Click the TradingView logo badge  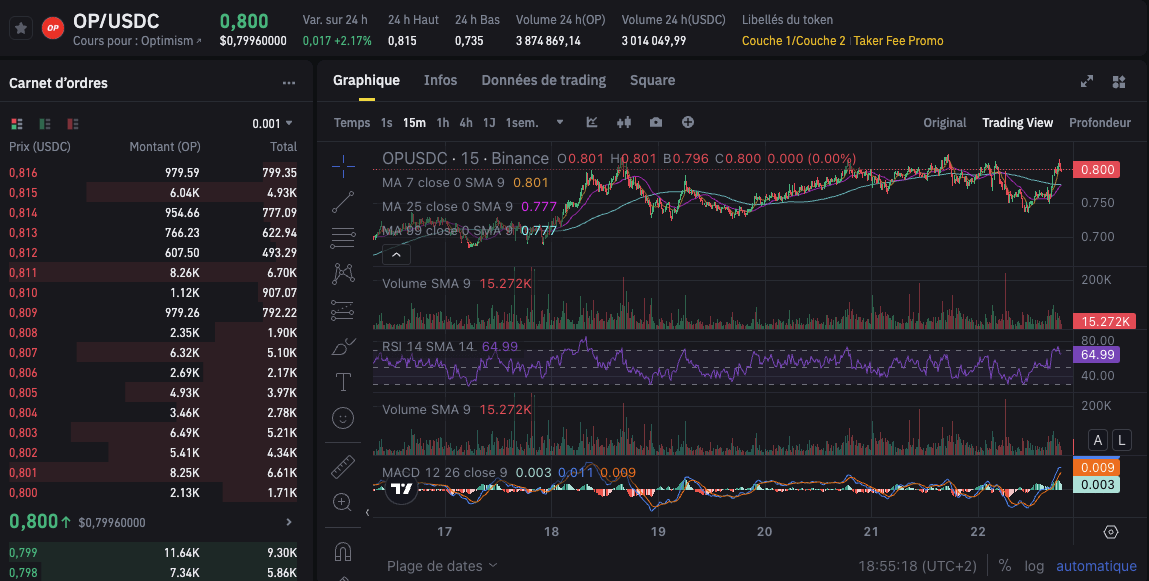click(x=402, y=489)
